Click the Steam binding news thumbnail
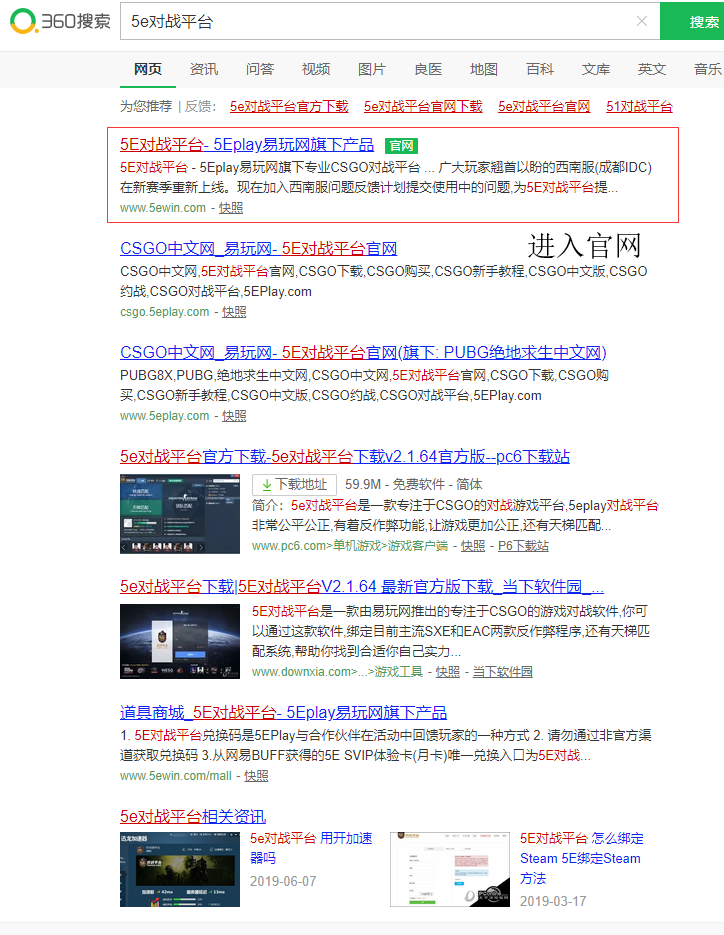 point(450,869)
